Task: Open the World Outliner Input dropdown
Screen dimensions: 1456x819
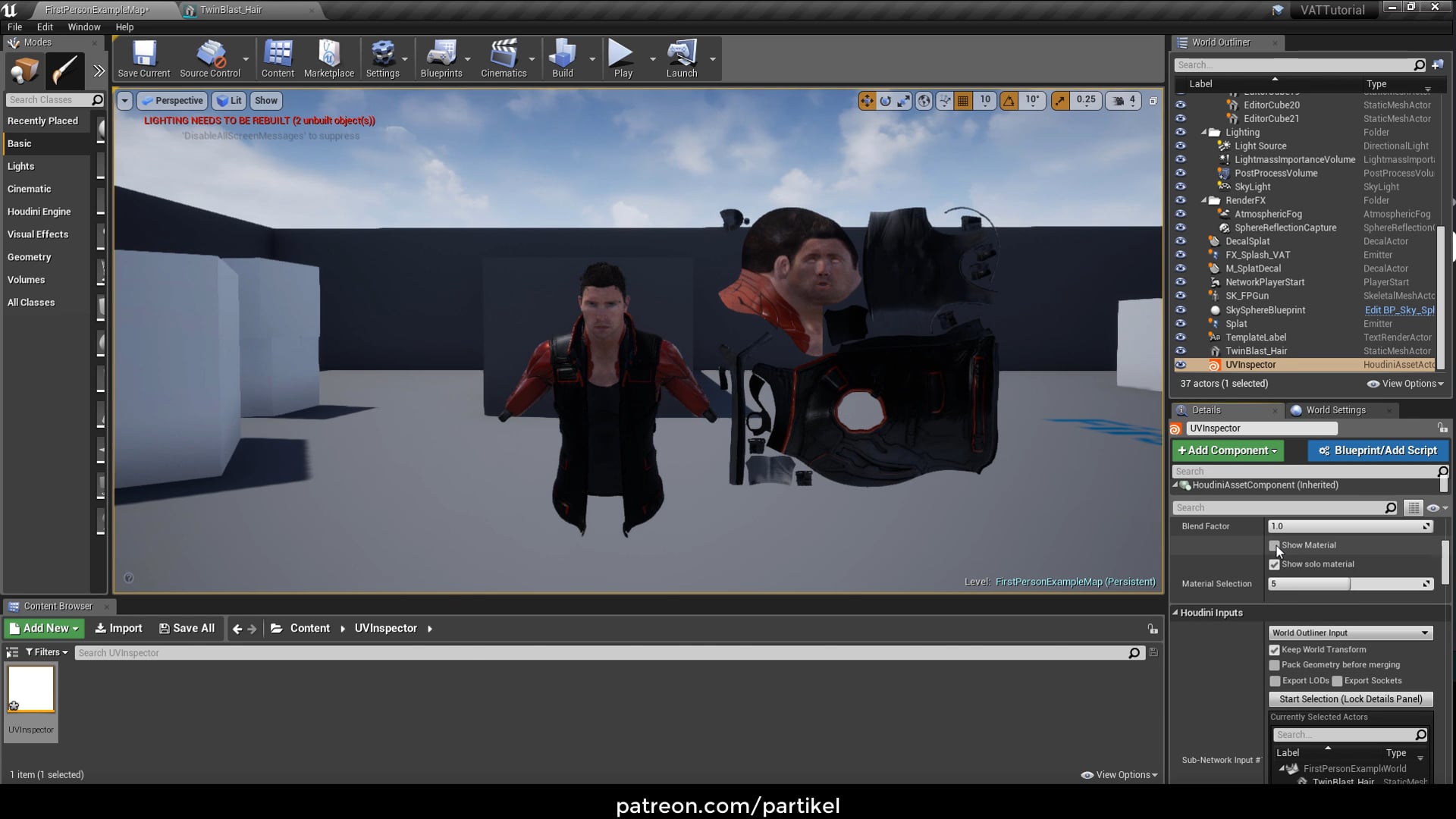Action: (1351, 632)
